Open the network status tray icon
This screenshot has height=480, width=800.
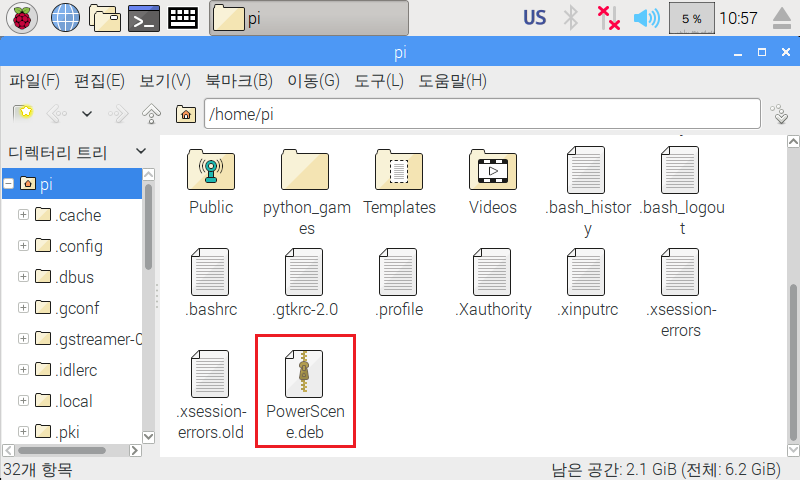tap(608, 18)
